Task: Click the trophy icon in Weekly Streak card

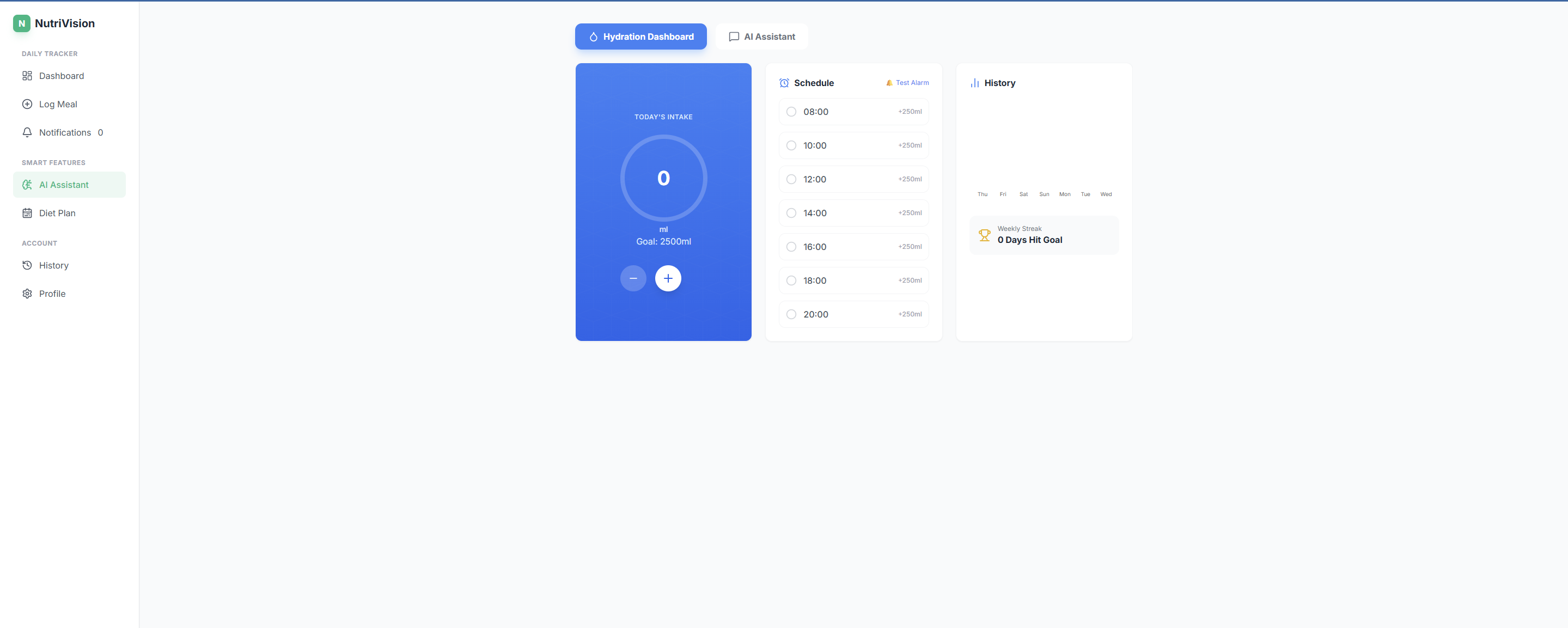Action: (985, 235)
